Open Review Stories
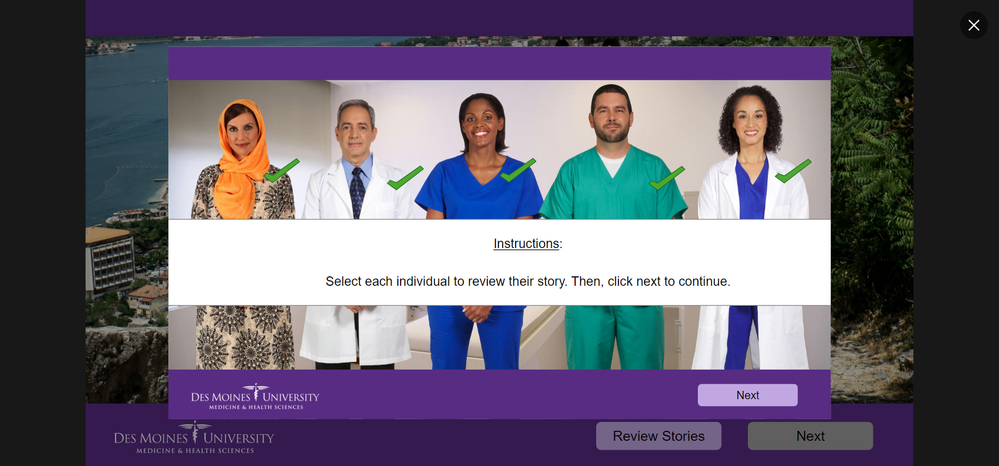Screen dimensions: 999x466 tap(659, 436)
